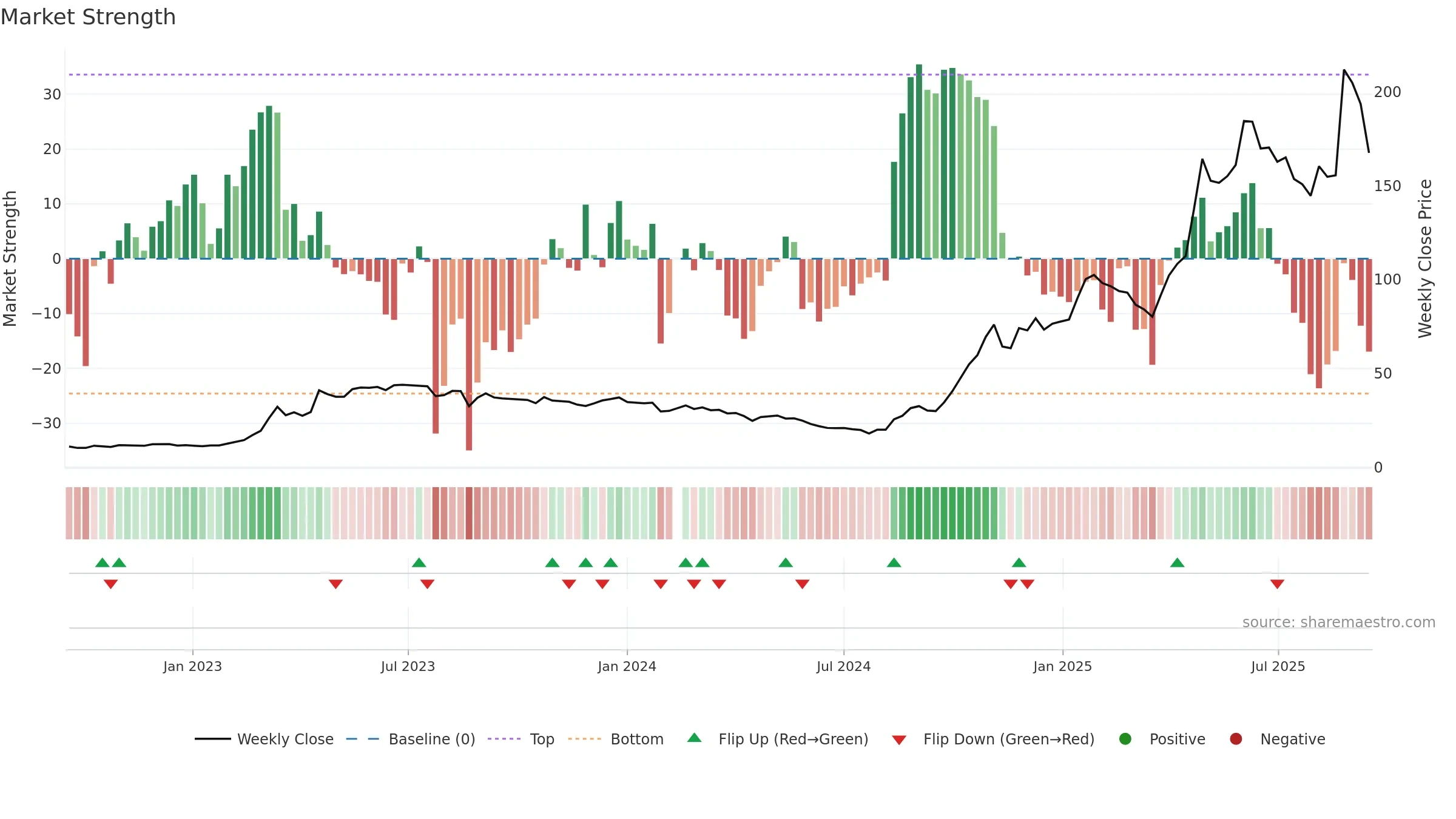Select the last green flip-up triangle before Jul 2025

click(1178, 562)
